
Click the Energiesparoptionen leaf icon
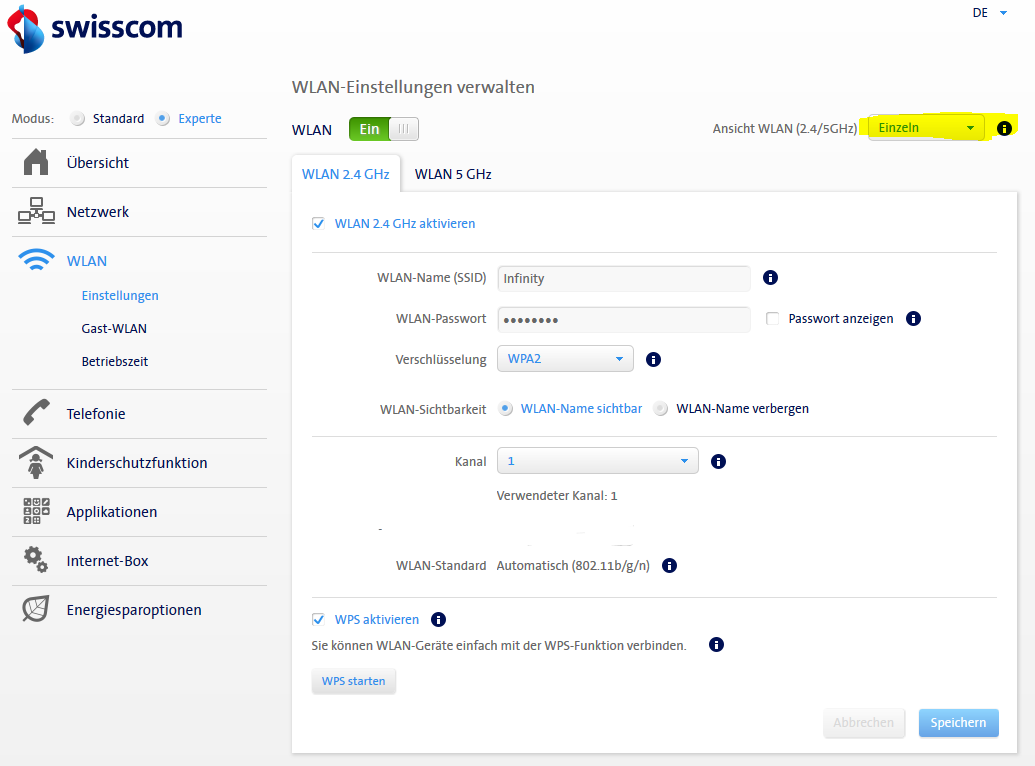(34, 609)
